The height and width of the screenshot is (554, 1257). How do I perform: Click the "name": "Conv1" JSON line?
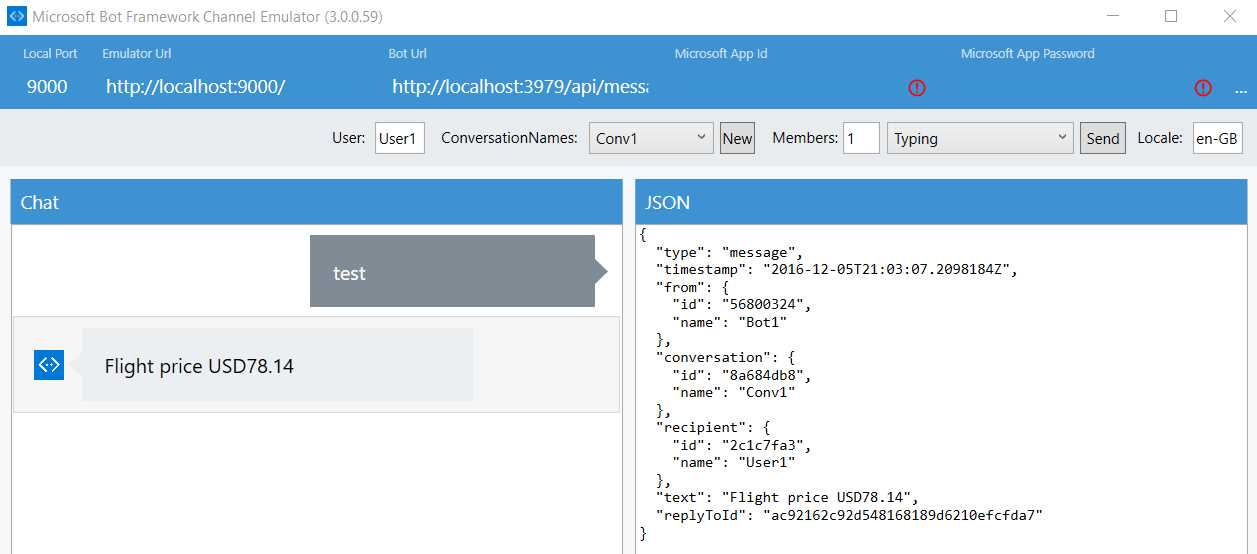[x=733, y=392]
